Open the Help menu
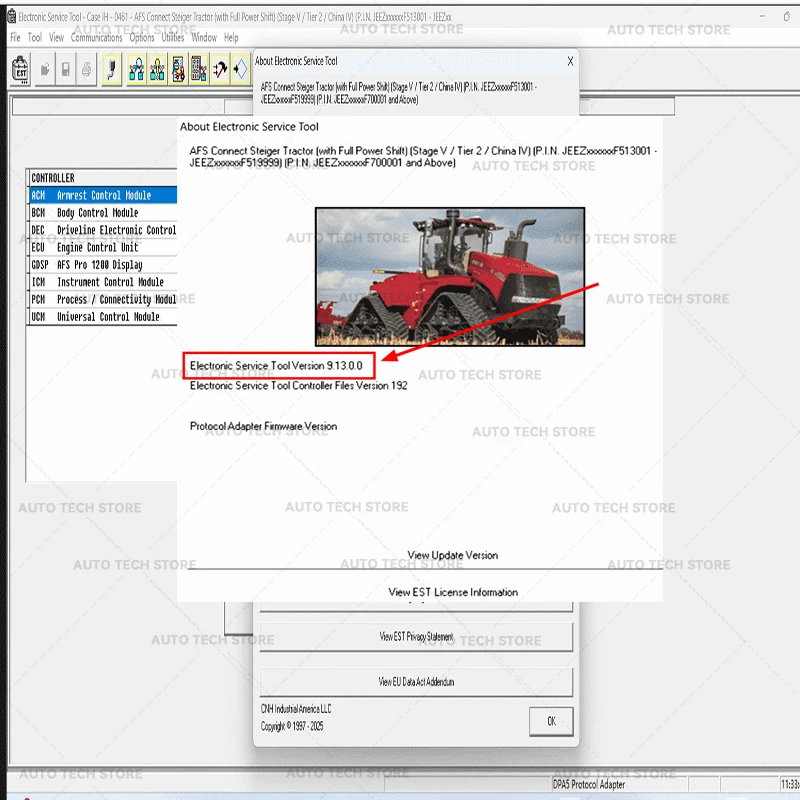This screenshot has width=800, height=800. pos(231,37)
